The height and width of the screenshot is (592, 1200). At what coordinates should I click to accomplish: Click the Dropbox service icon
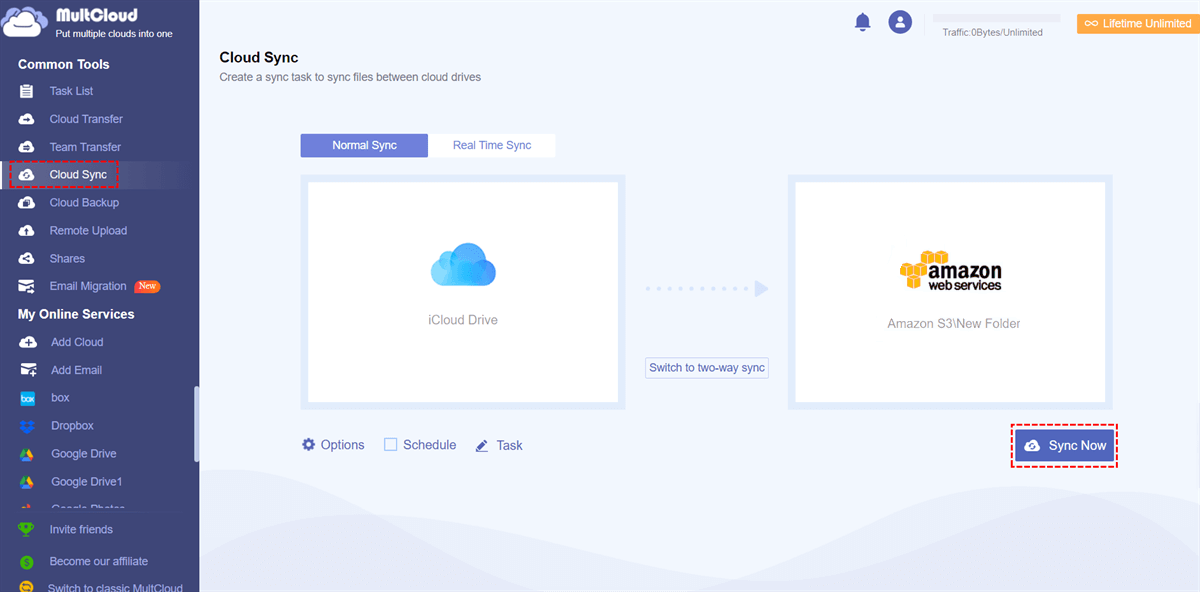tap(28, 426)
